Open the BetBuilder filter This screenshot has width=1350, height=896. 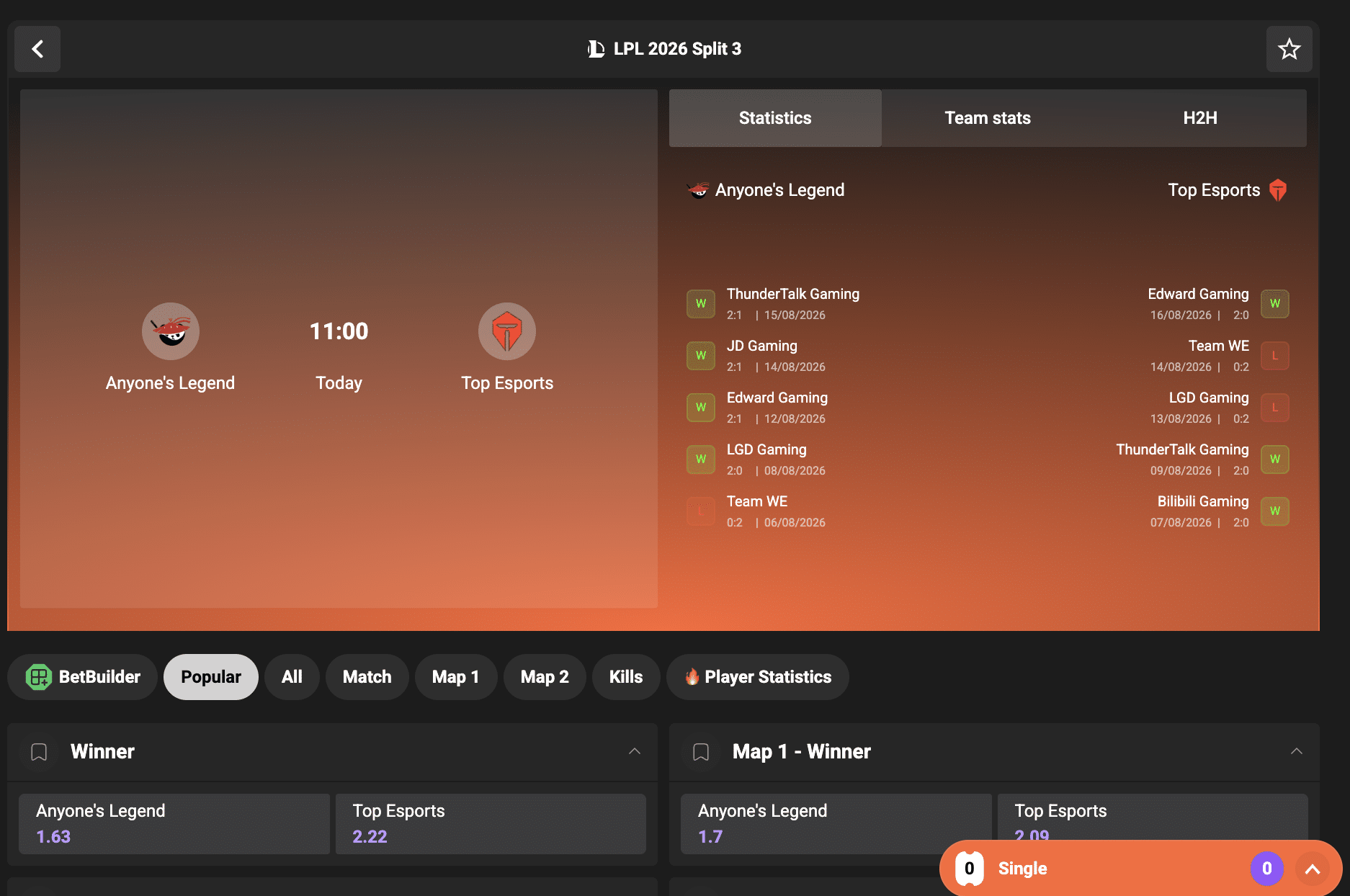click(x=83, y=677)
